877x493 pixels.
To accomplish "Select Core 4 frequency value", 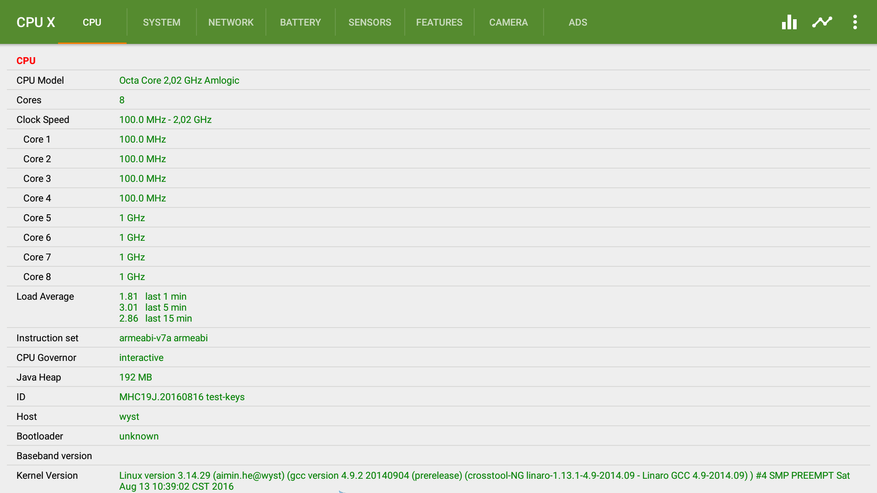I will (143, 198).
